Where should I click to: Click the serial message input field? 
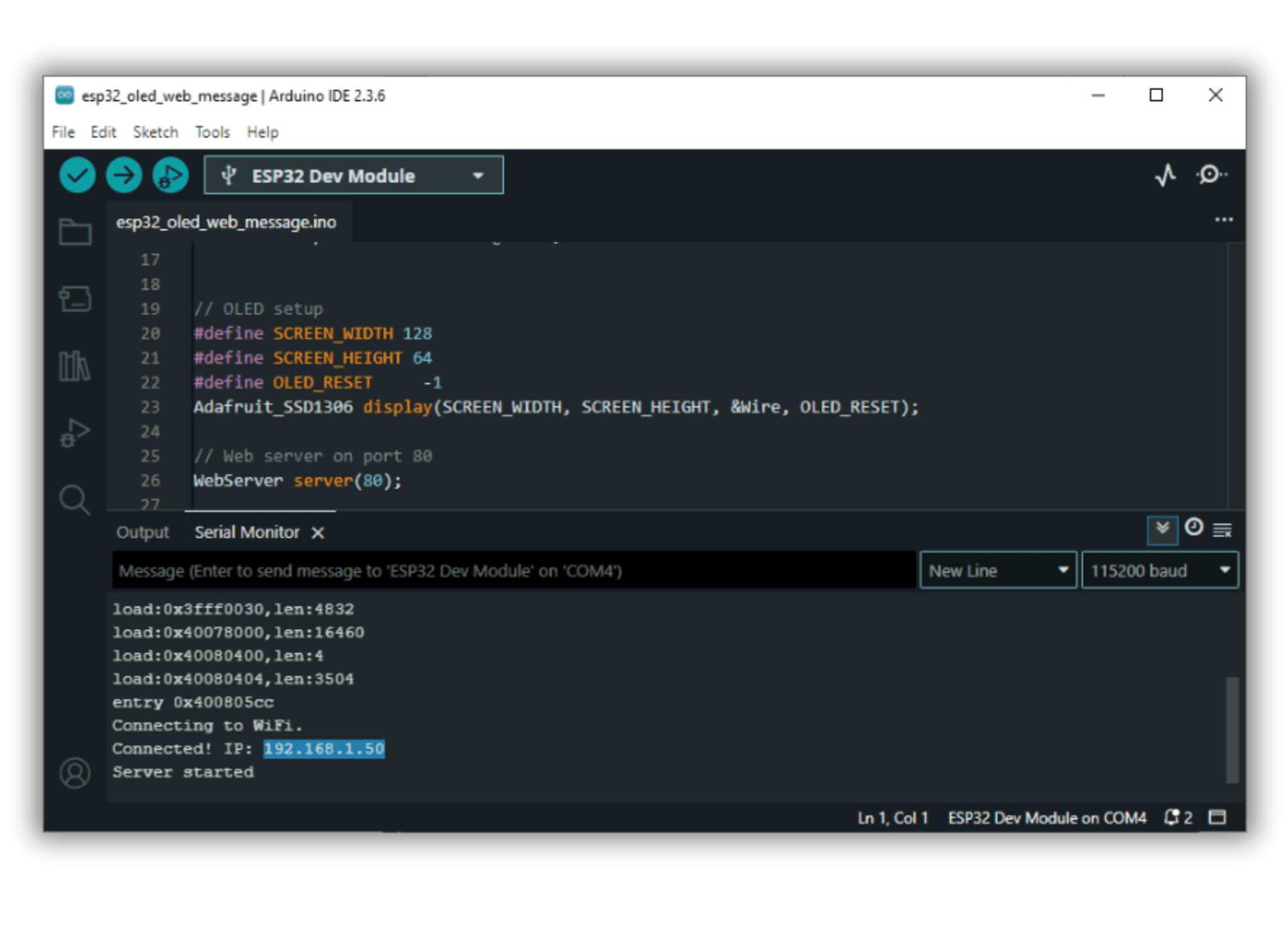click(x=513, y=571)
